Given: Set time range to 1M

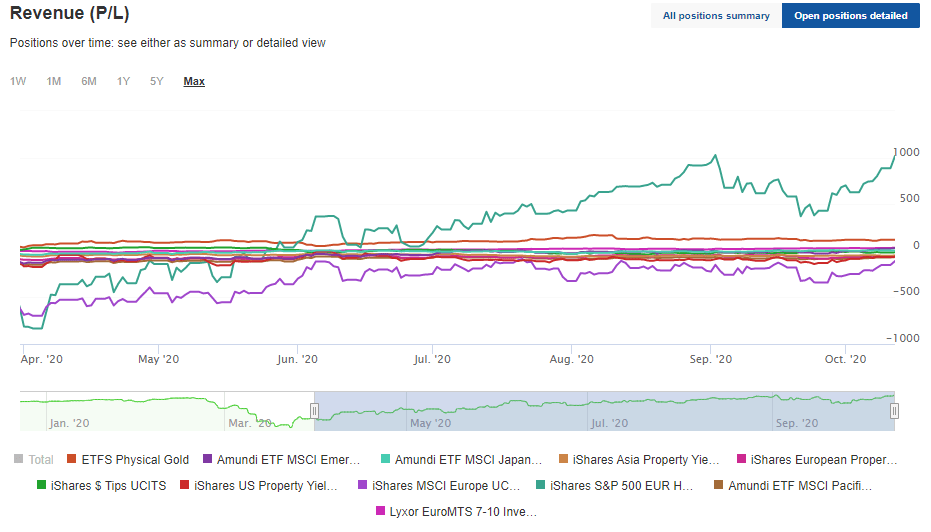Looking at the screenshot, I should pyautogui.click(x=54, y=81).
